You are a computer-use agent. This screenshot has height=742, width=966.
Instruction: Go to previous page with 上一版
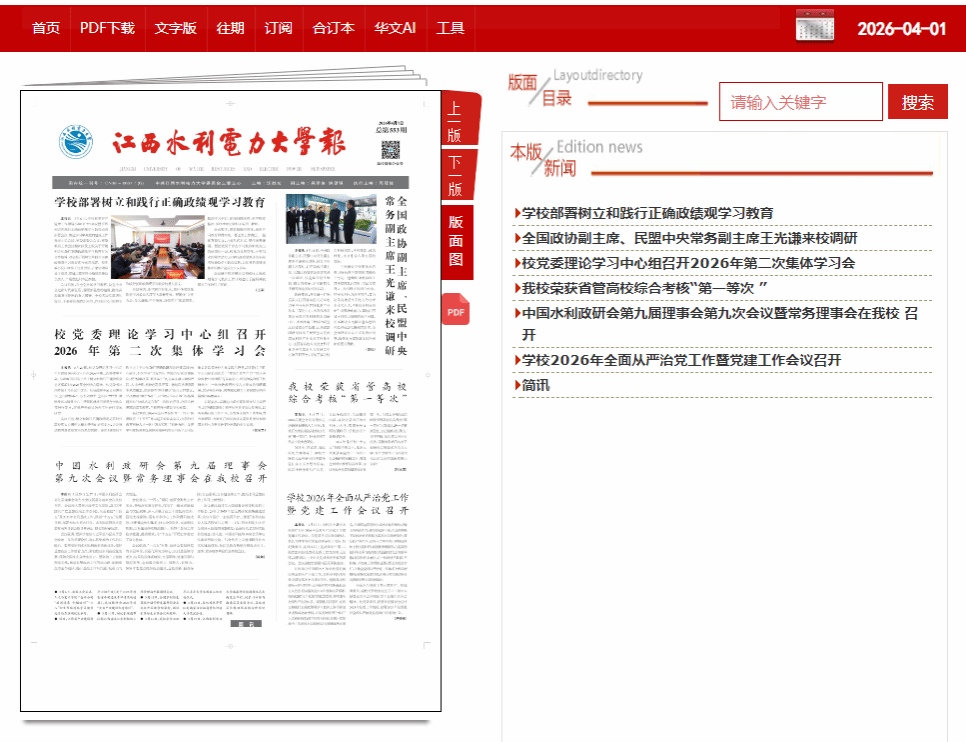(x=458, y=118)
